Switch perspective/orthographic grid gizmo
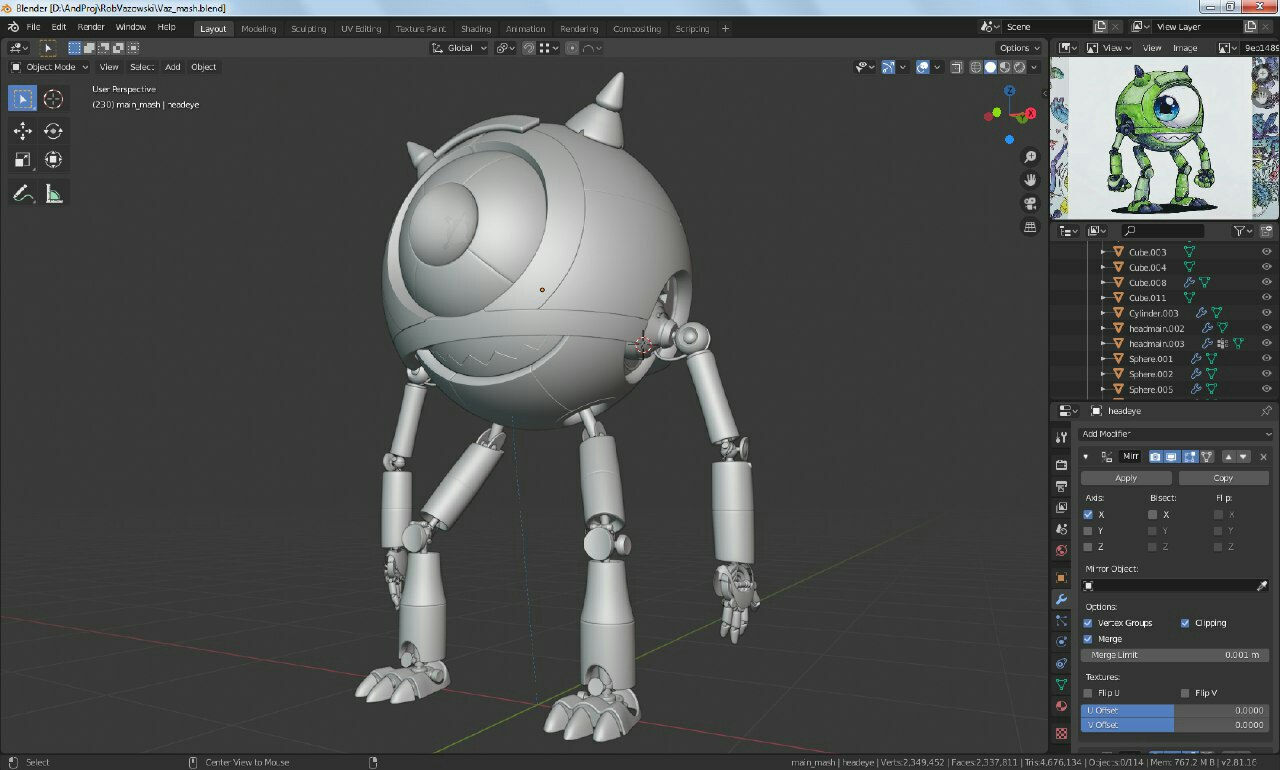 [1030, 227]
